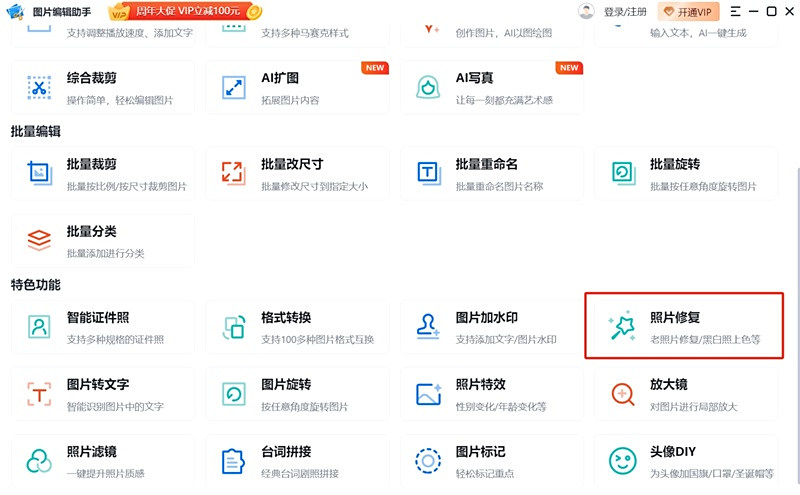Open the 综合裁剪 tool title
Screen dimensions: 800x495
pos(92,78)
